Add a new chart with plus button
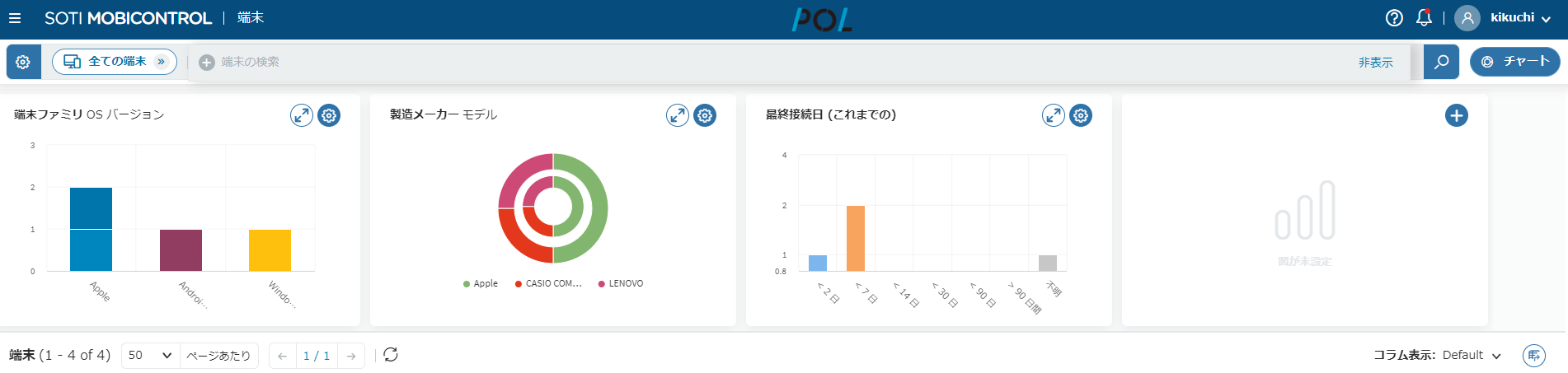The height and width of the screenshot is (373, 1568). (x=1457, y=115)
